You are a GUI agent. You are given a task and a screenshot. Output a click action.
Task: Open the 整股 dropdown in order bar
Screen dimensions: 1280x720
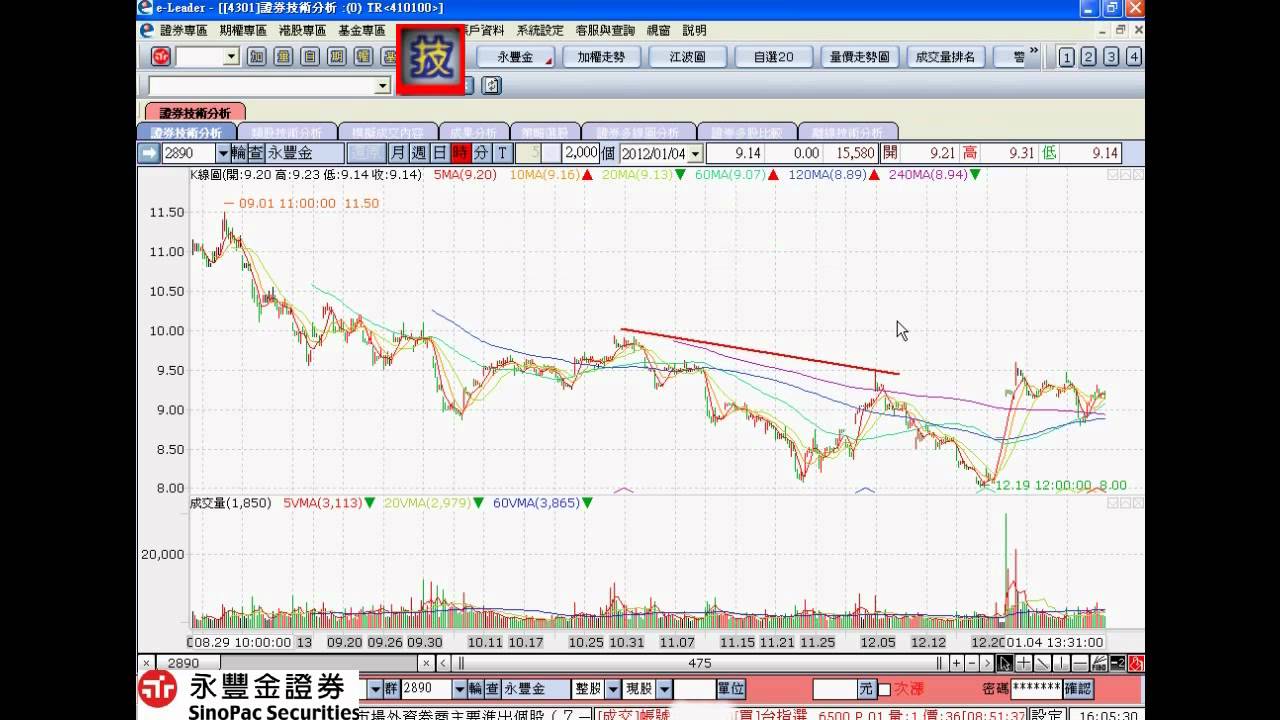(x=612, y=689)
